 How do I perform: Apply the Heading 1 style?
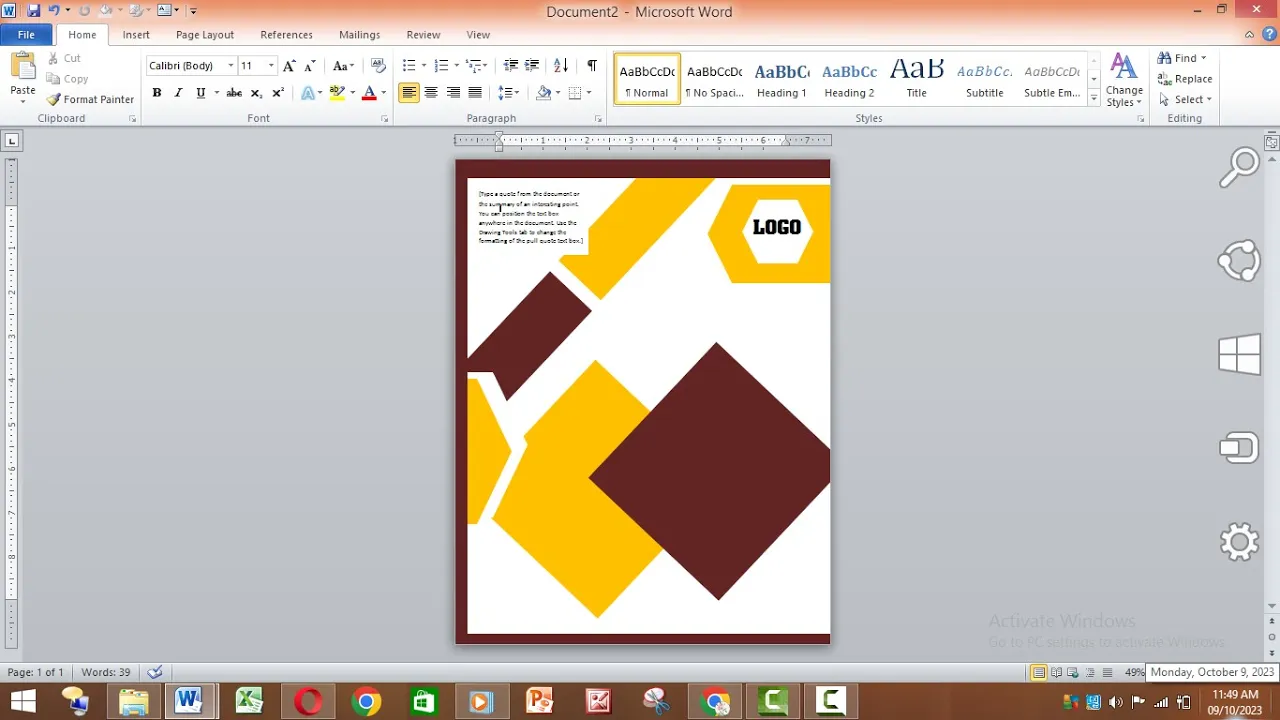tap(782, 79)
